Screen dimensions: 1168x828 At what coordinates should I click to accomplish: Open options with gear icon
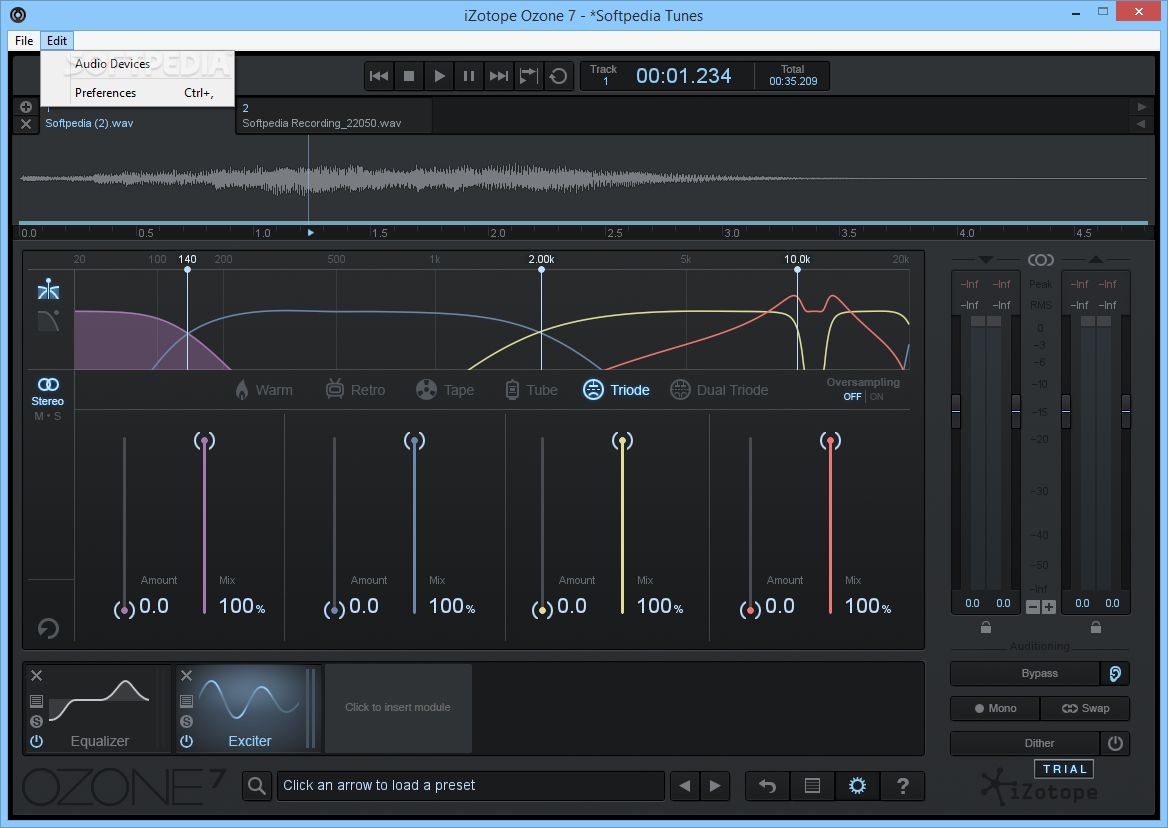857,786
